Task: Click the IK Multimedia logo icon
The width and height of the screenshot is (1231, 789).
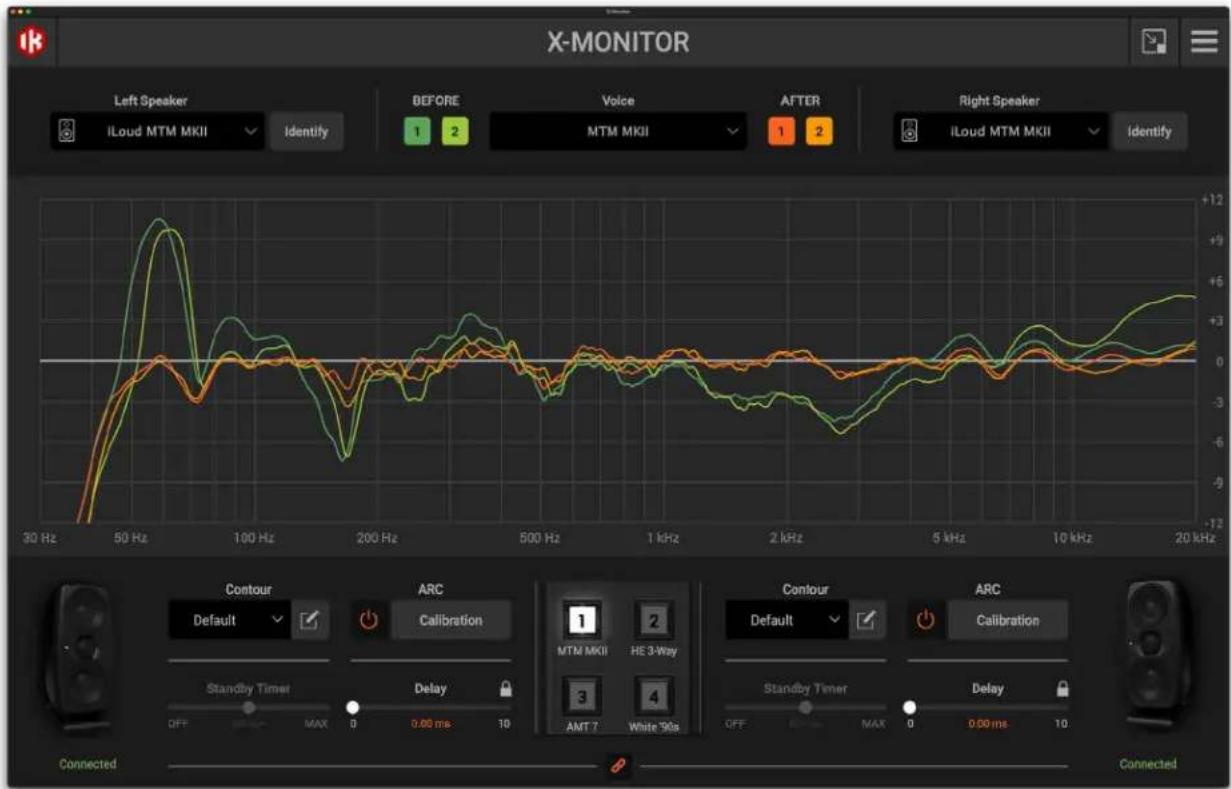Action: [x=30, y=43]
